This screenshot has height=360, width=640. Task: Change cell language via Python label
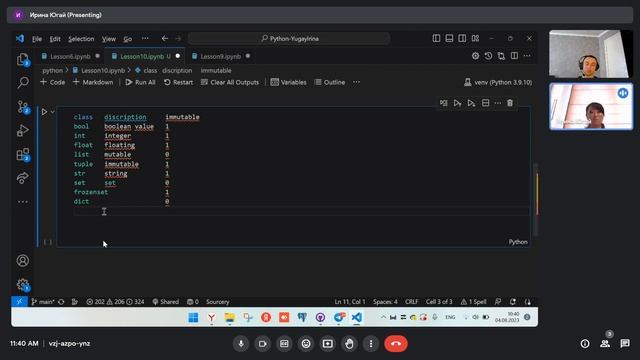(x=518, y=242)
